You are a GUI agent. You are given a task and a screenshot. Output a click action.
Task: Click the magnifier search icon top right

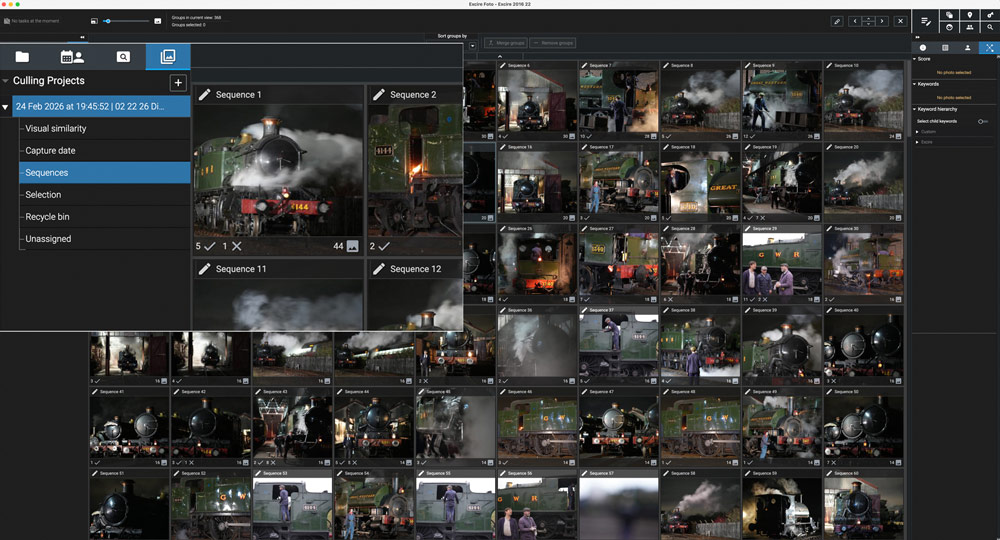pos(990,27)
